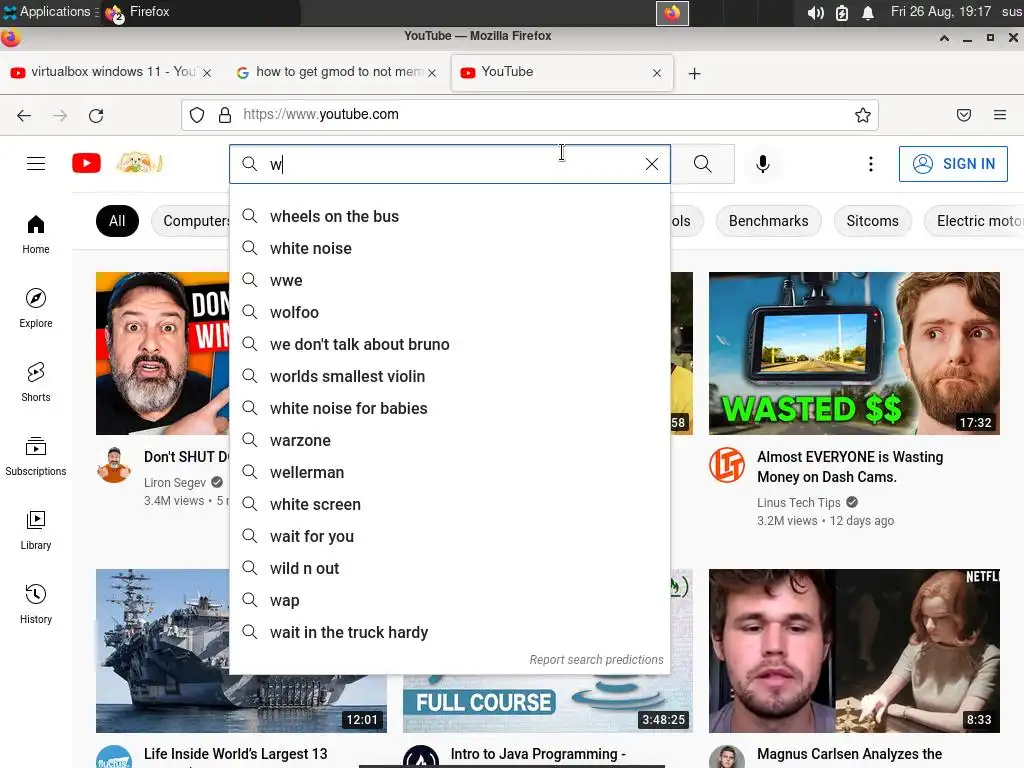
Task: Click the SIGN IN button
Action: [x=953, y=164]
